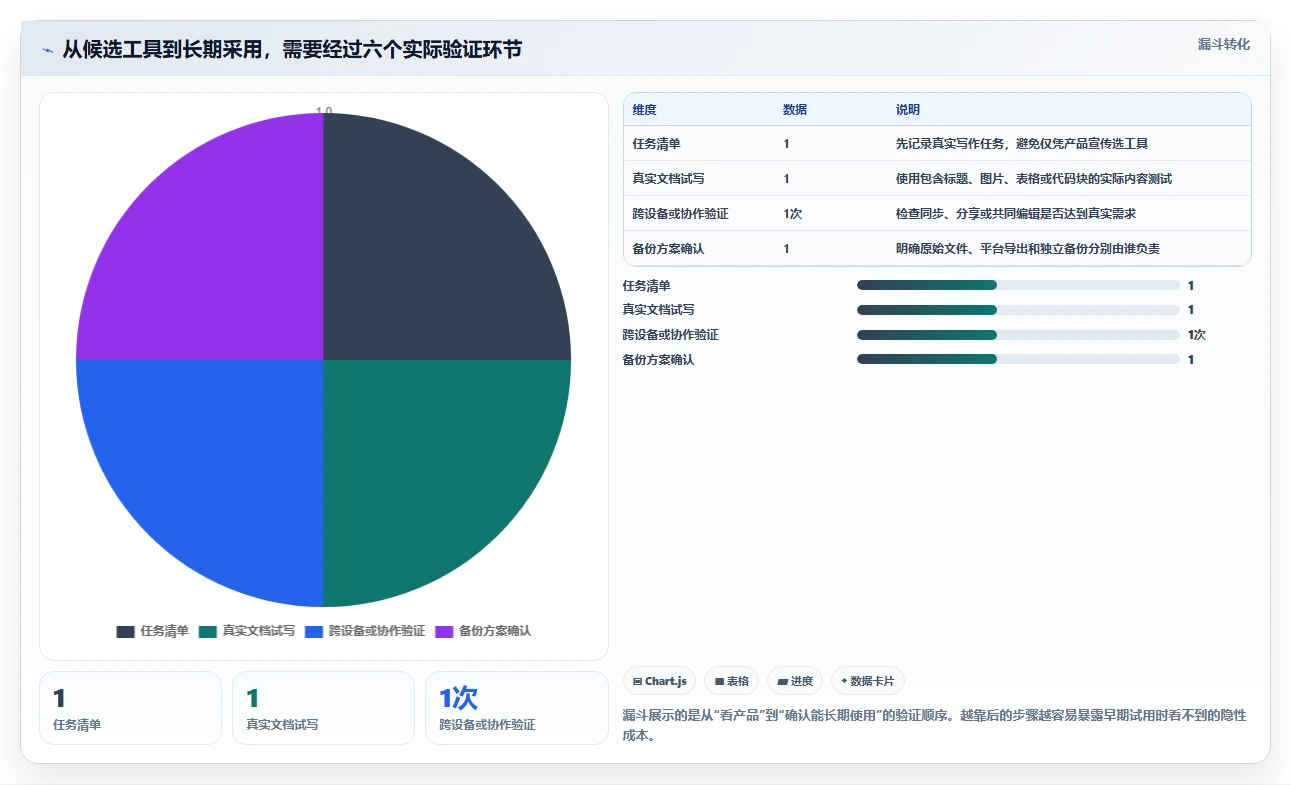1291x785 pixels.
Task: Click the 数据 column header
Action: [x=795, y=110]
